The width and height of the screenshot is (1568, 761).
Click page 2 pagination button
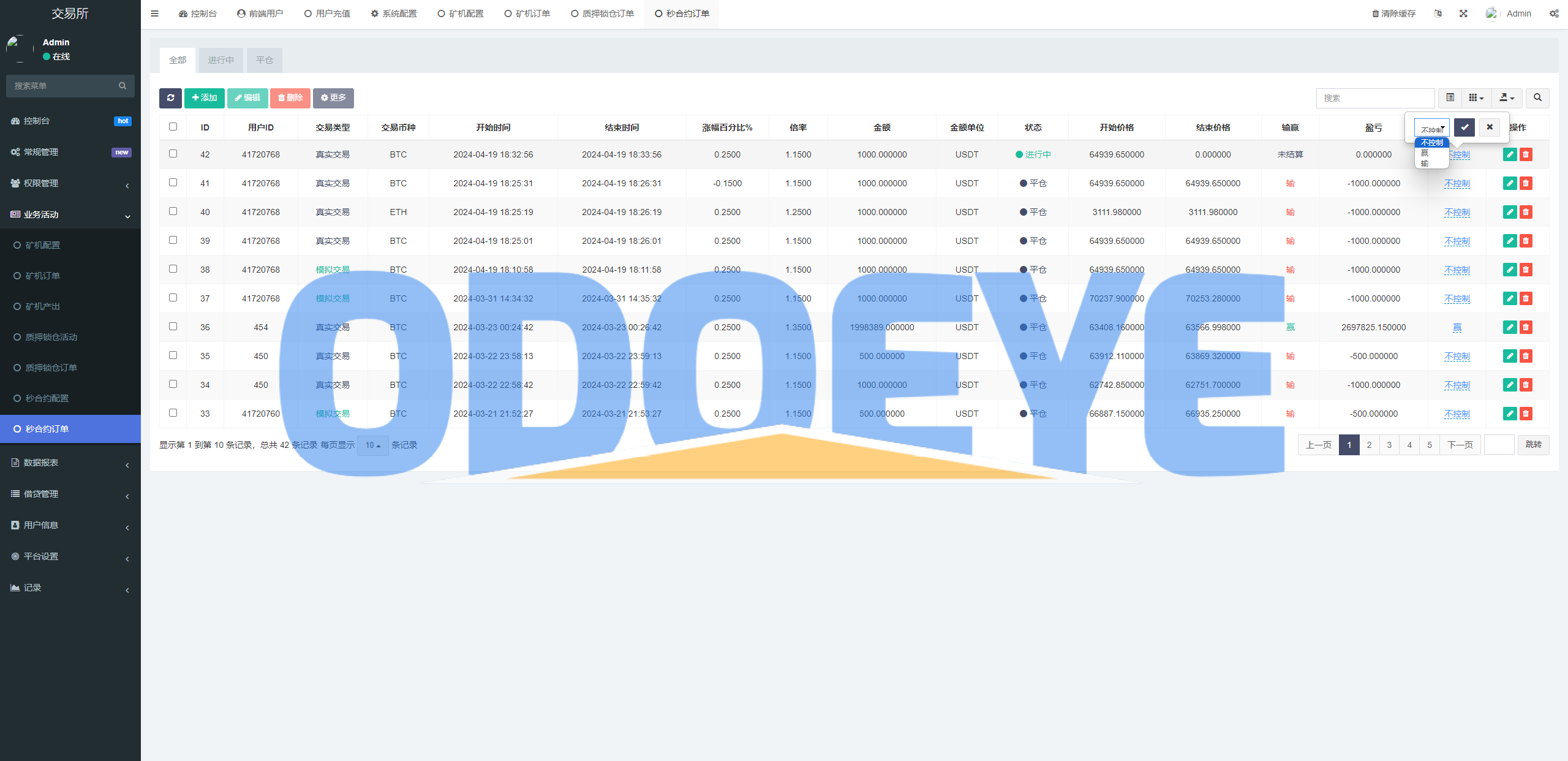[1369, 444]
